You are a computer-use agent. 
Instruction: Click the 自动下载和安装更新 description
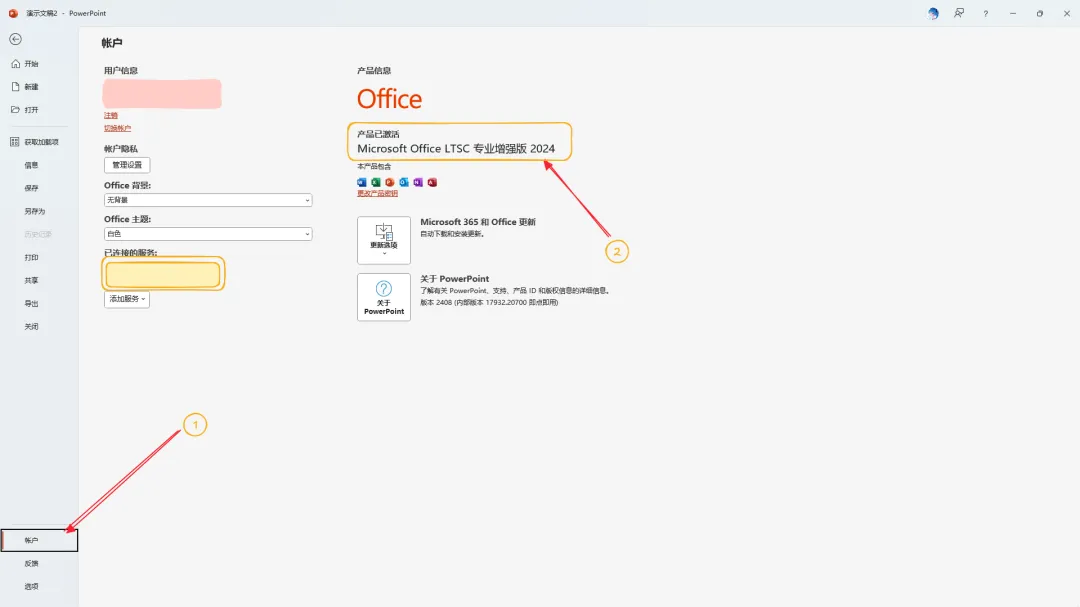[453, 234]
